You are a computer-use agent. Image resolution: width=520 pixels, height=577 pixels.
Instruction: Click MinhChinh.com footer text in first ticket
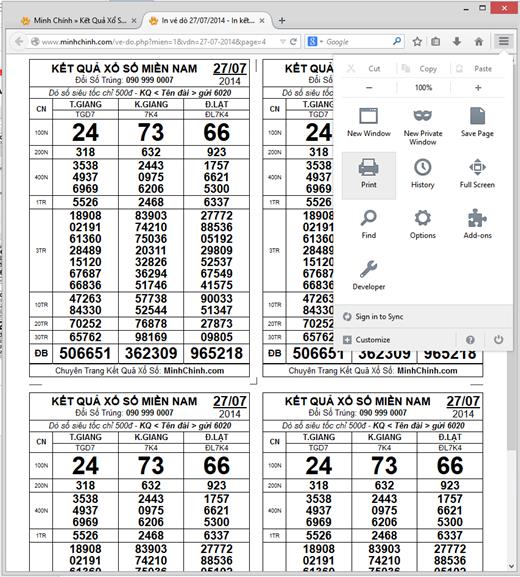click(194, 371)
